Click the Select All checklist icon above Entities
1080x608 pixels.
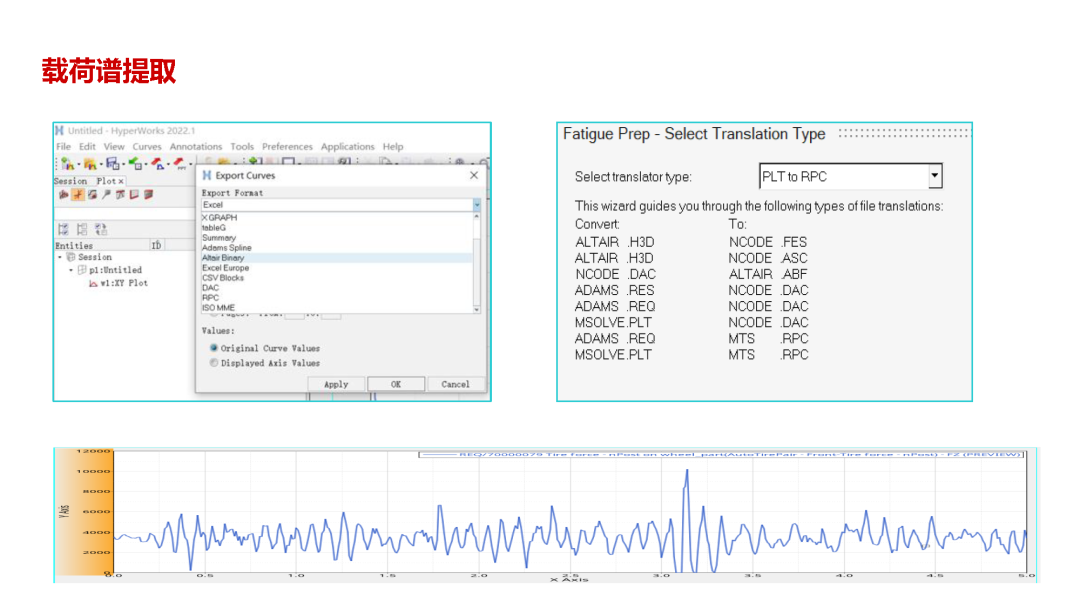click(63, 229)
